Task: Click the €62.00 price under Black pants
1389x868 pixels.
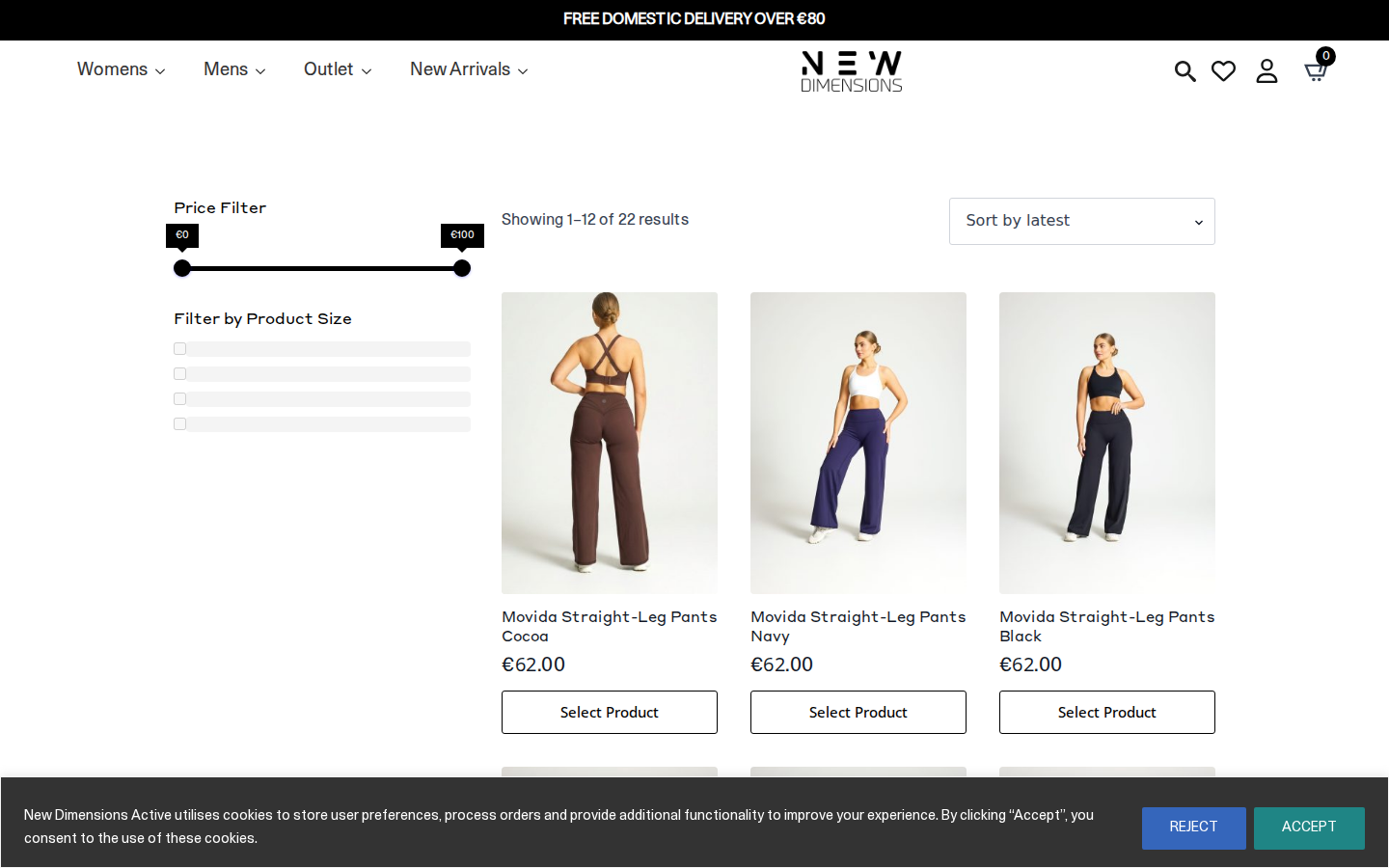Action: 1031,665
